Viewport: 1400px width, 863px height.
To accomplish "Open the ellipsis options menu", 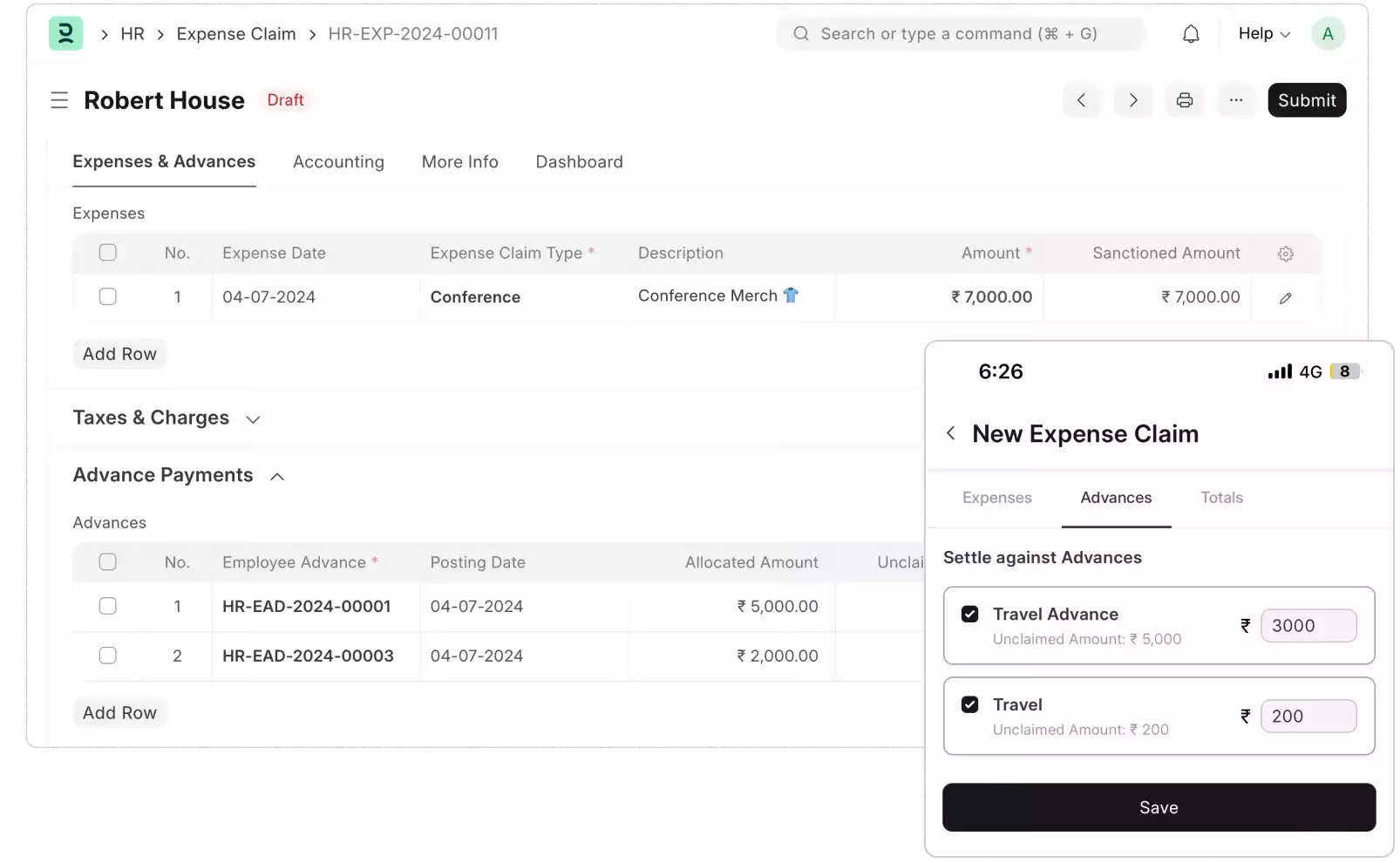I will 1236,99.
